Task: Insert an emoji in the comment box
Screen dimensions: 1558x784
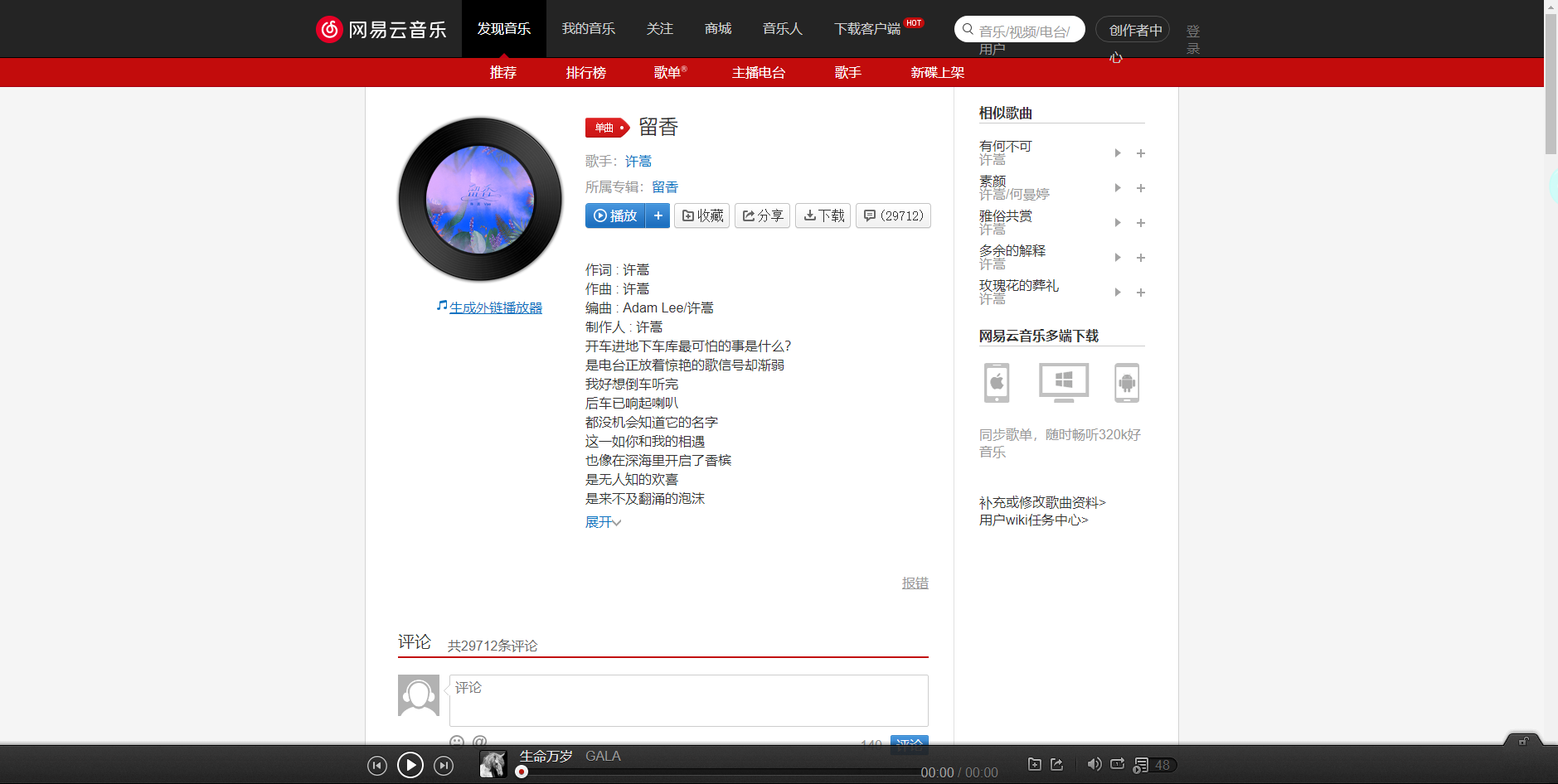Action: pos(457,743)
